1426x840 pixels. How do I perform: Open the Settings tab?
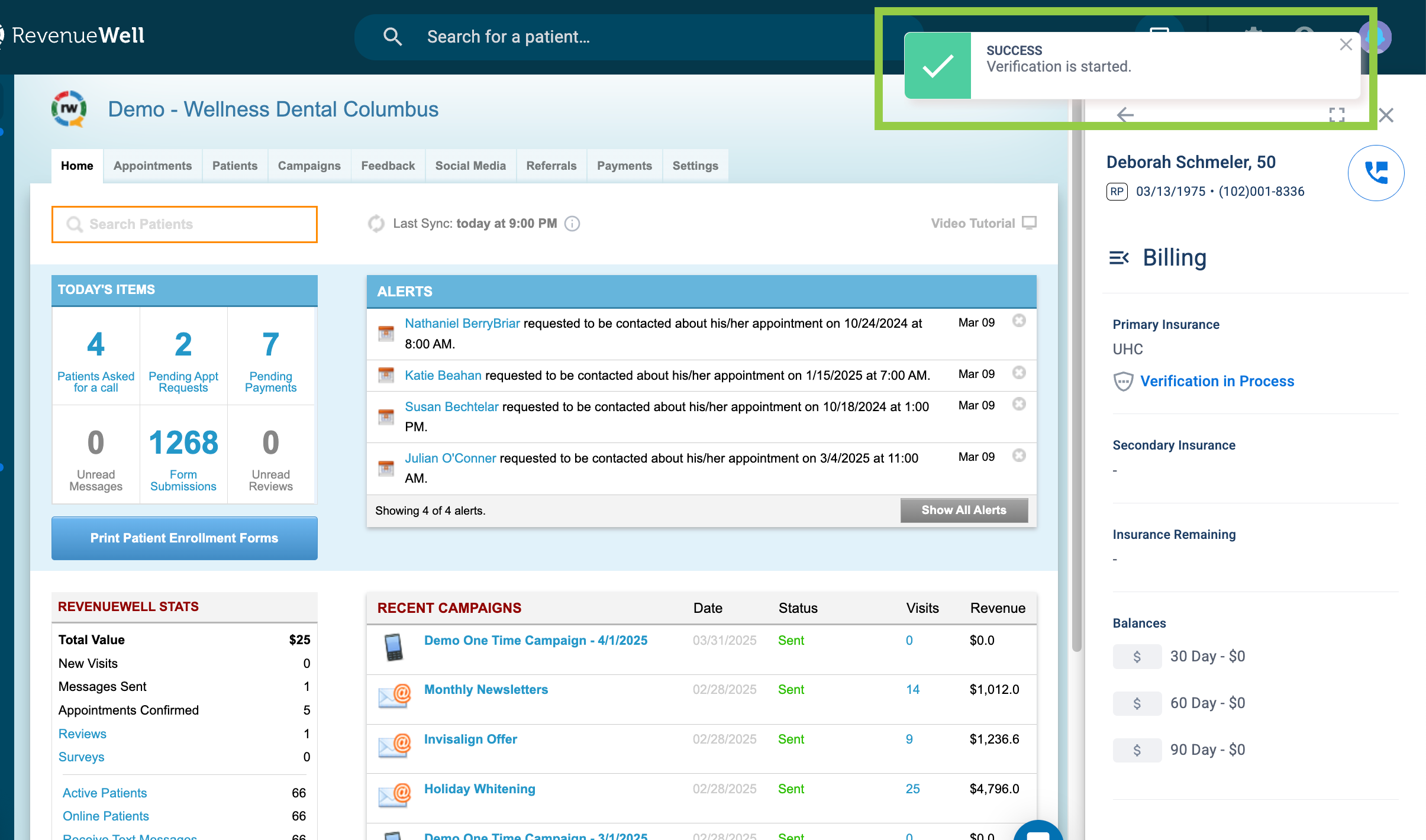[x=695, y=166]
